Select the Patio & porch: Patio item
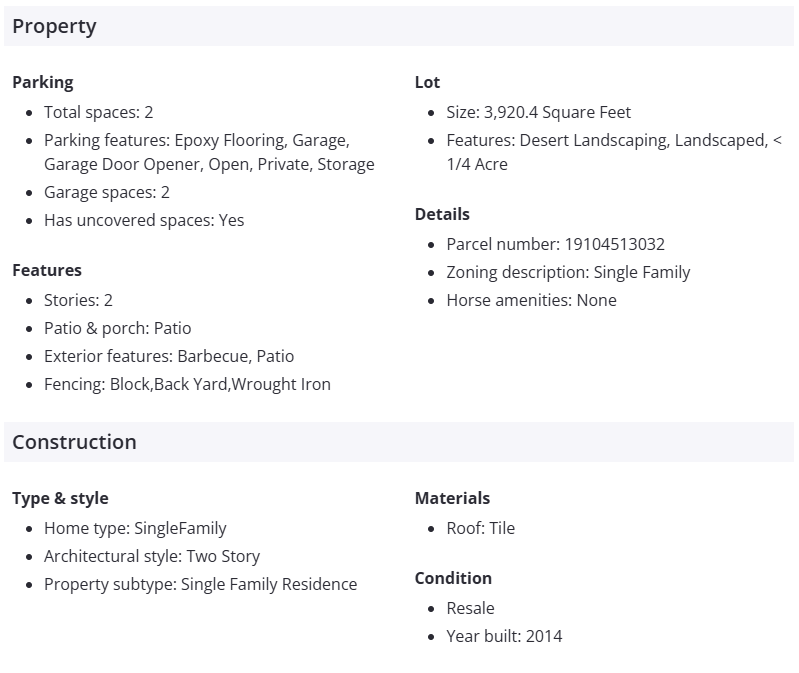Viewport: 799px width, 673px height. tap(117, 328)
